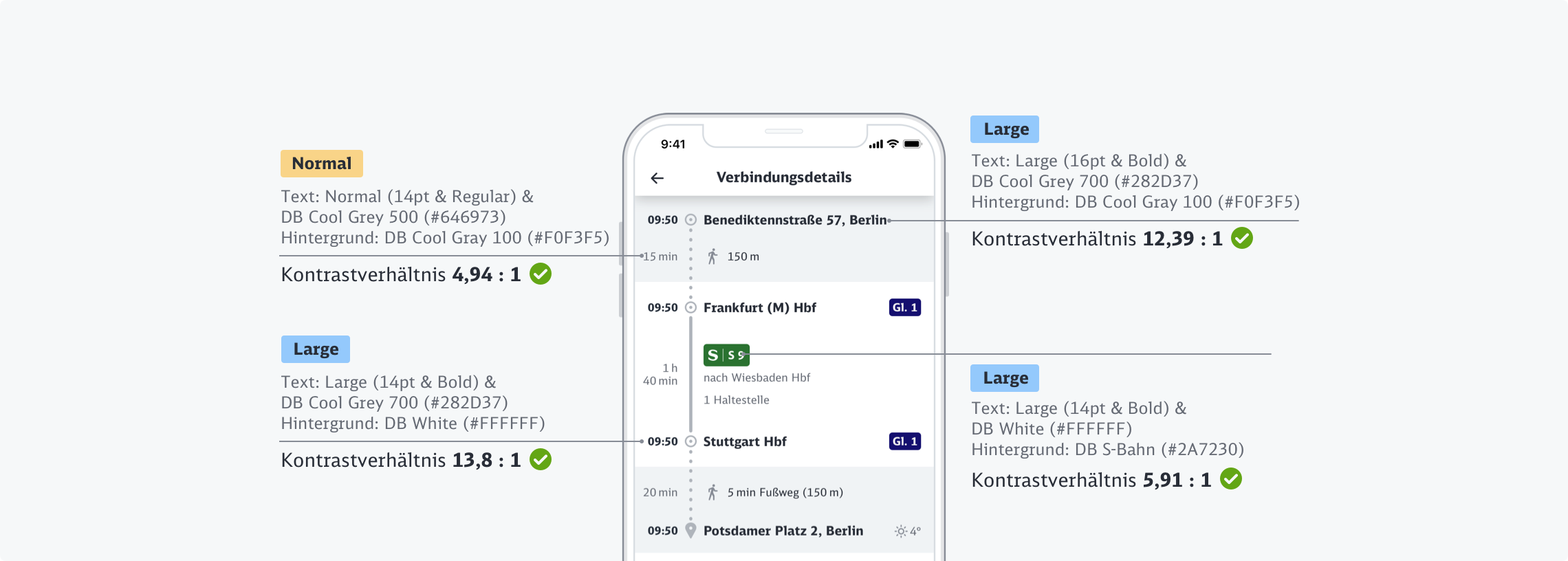Click the stop circle beside Stuttgart Hbf
1568x561 pixels.
tap(691, 441)
